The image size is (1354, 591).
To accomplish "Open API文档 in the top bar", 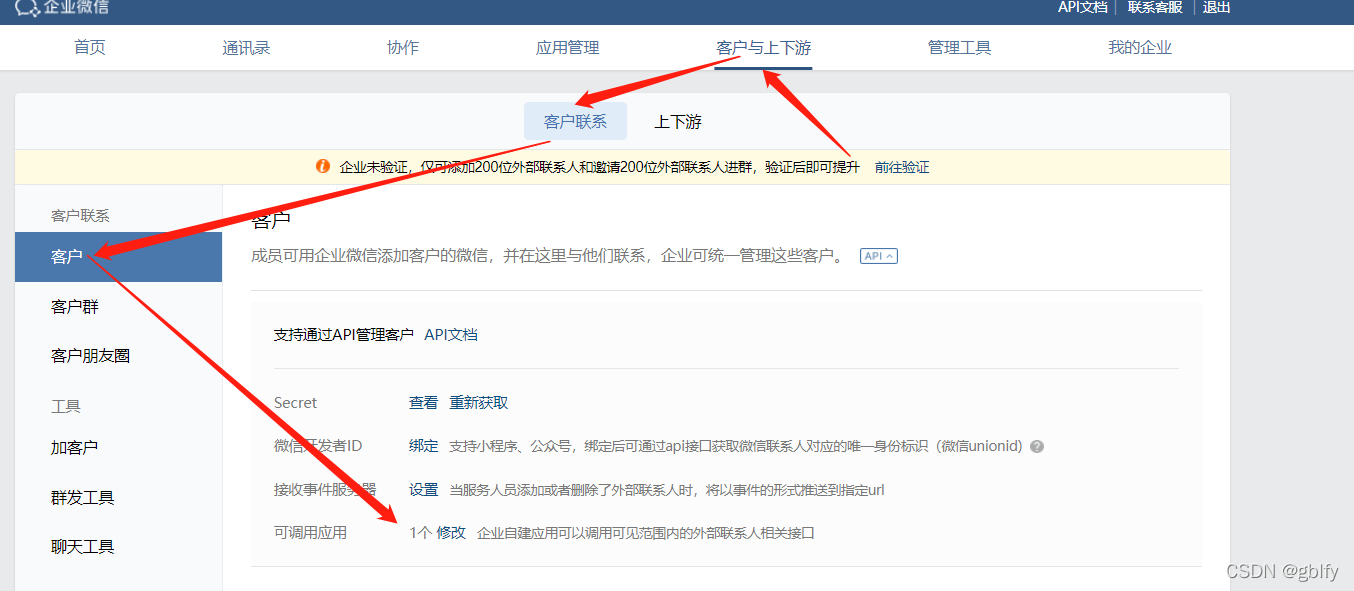I will (x=1083, y=7).
